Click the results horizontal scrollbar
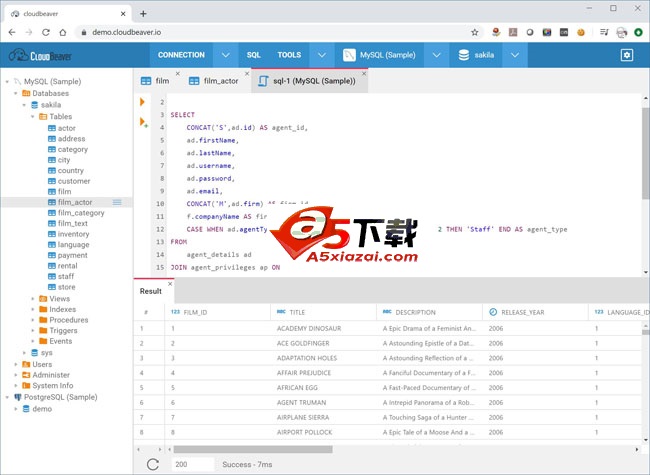The image size is (650, 475). click(x=253, y=449)
